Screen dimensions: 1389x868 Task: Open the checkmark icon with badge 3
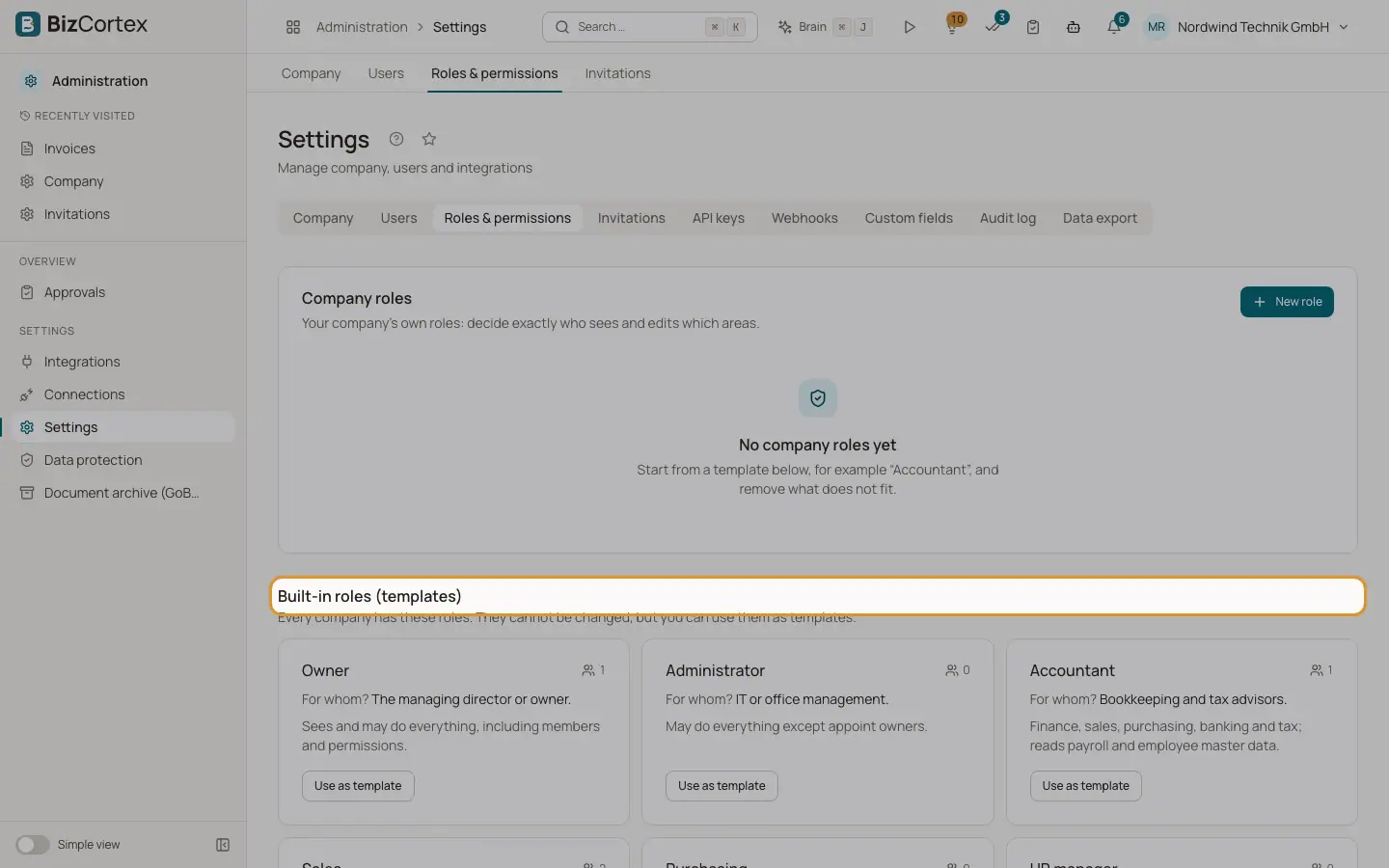click(x=993, y=26)
